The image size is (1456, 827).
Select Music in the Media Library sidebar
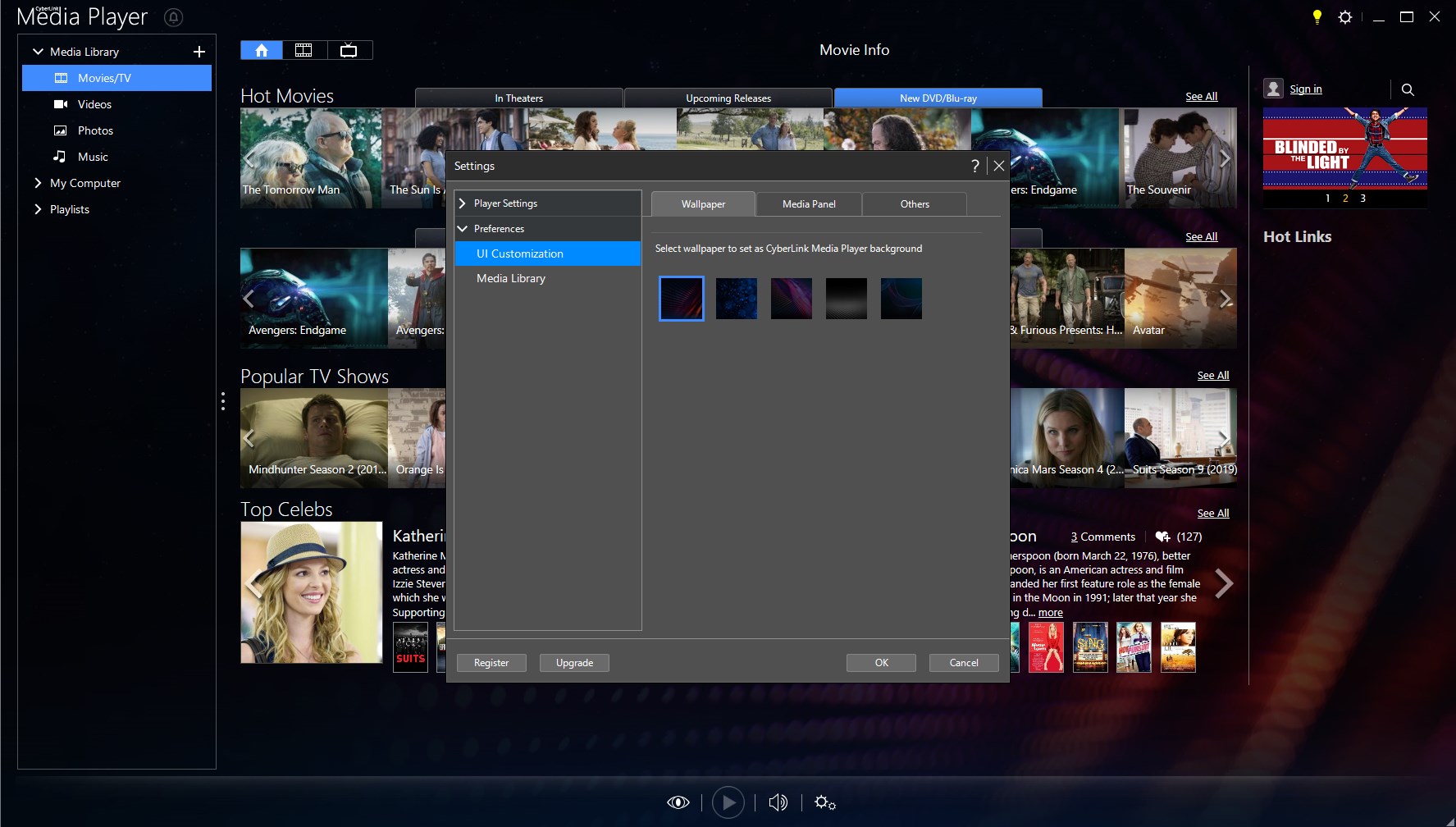point(93,156)
